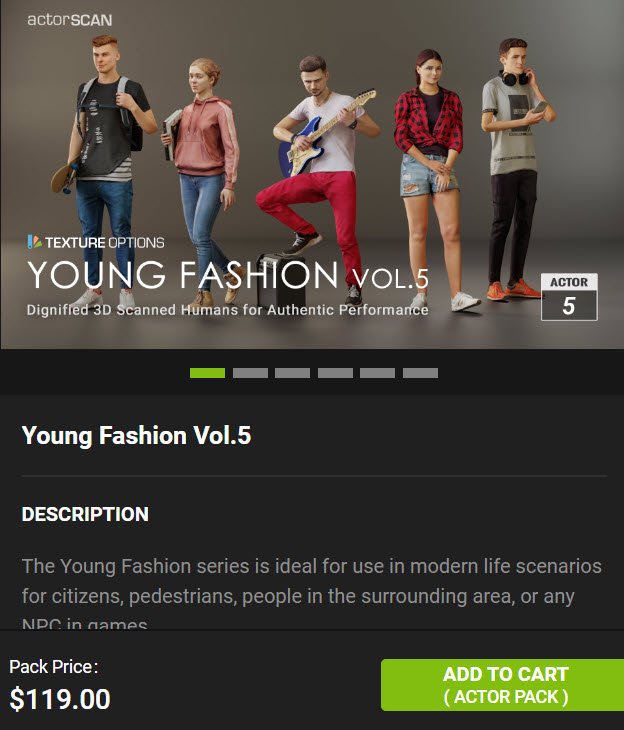
Task: Jump to the third carousel slide indicator
Action: tap(292, 373)
